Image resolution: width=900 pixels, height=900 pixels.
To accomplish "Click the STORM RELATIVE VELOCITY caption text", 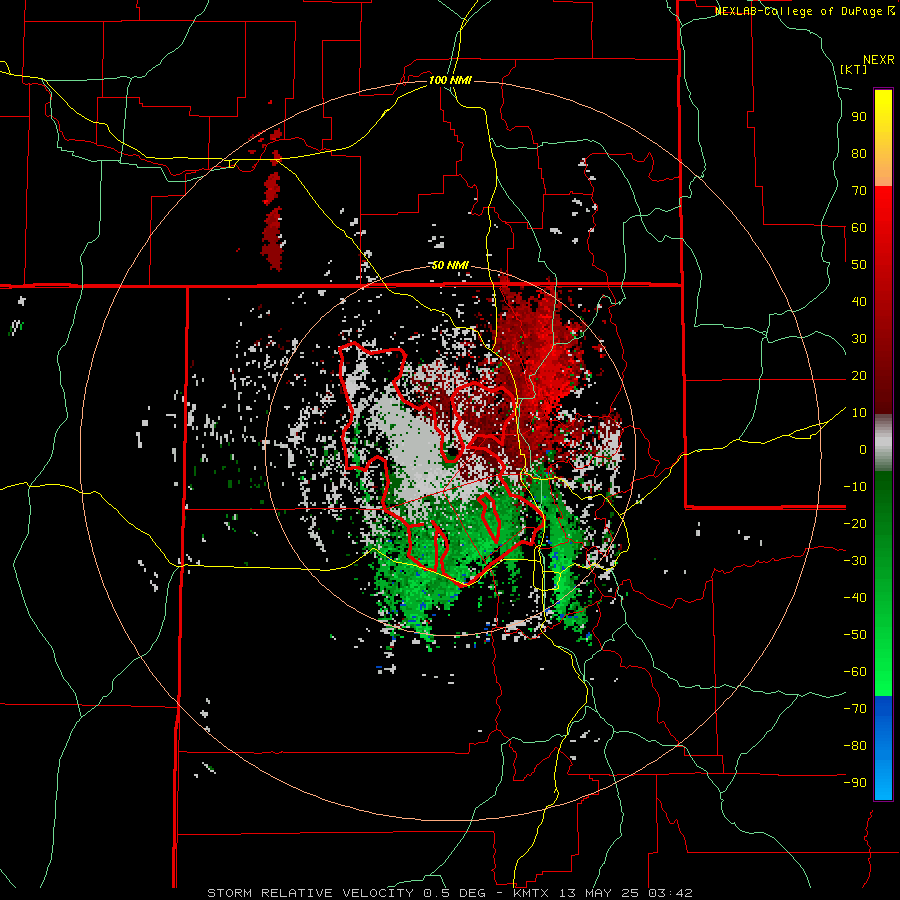I will pyautogui.click(x=310, y=893).
